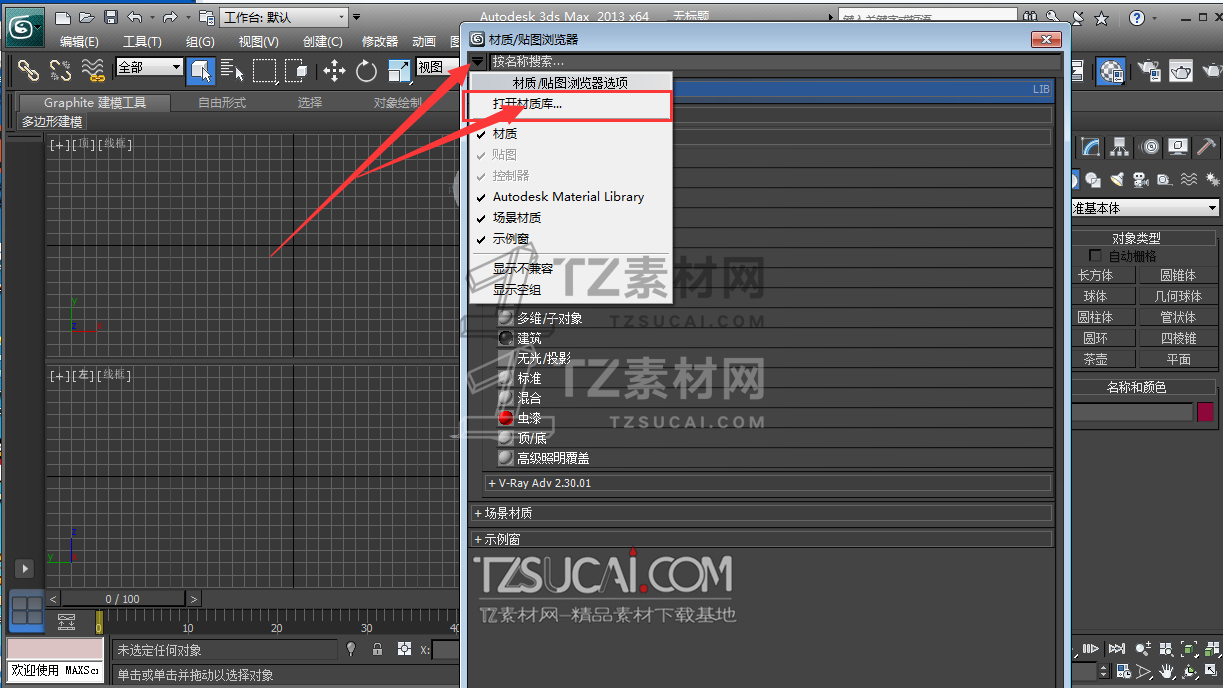Viewport: 1223px width, 688px height.
Task: Open the 3ds Max application menu logo
Action: 22,27
